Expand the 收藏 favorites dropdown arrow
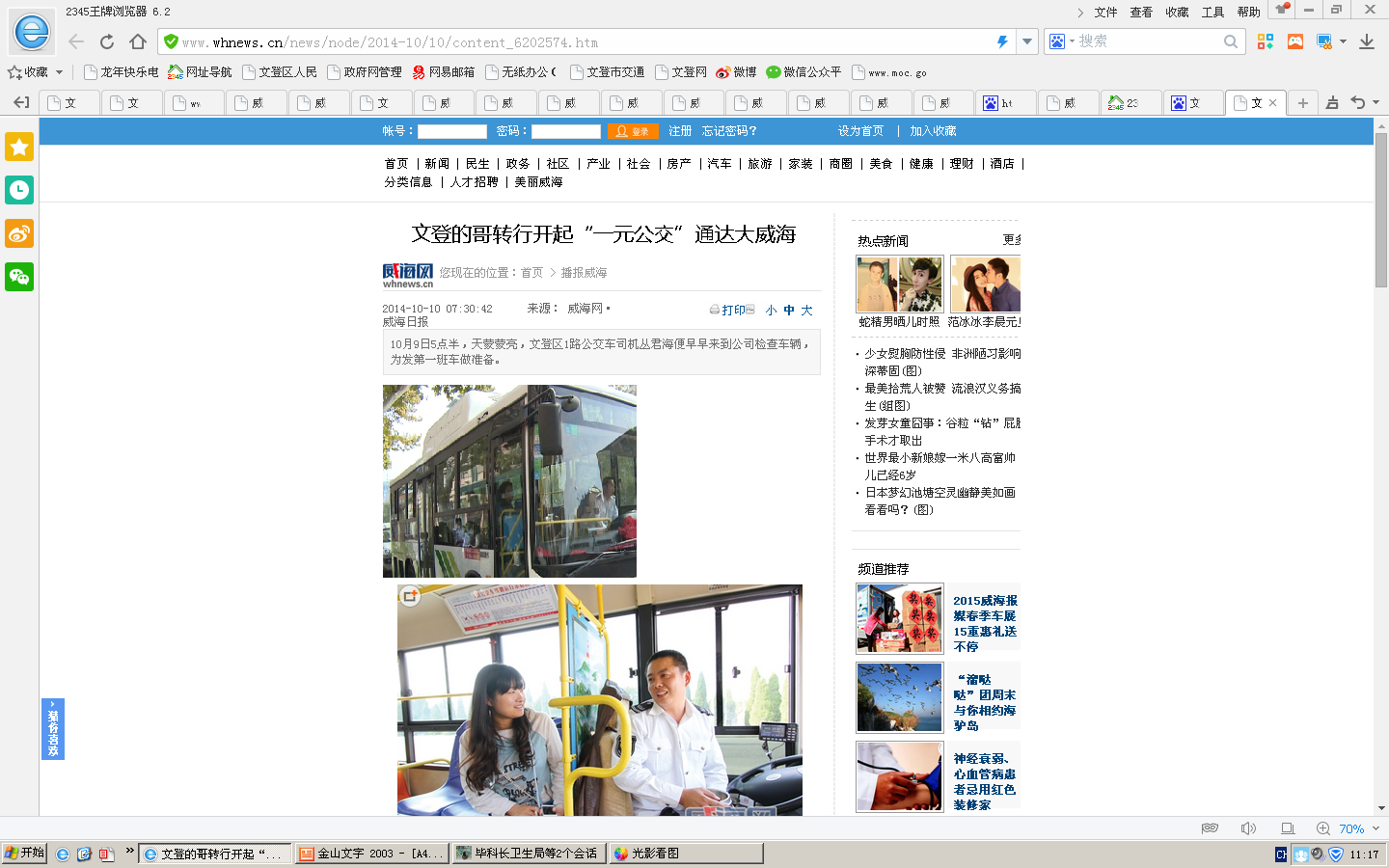The width and height of the screenshot is (1389, 868). pyautogui.click(x=59, y=72)
